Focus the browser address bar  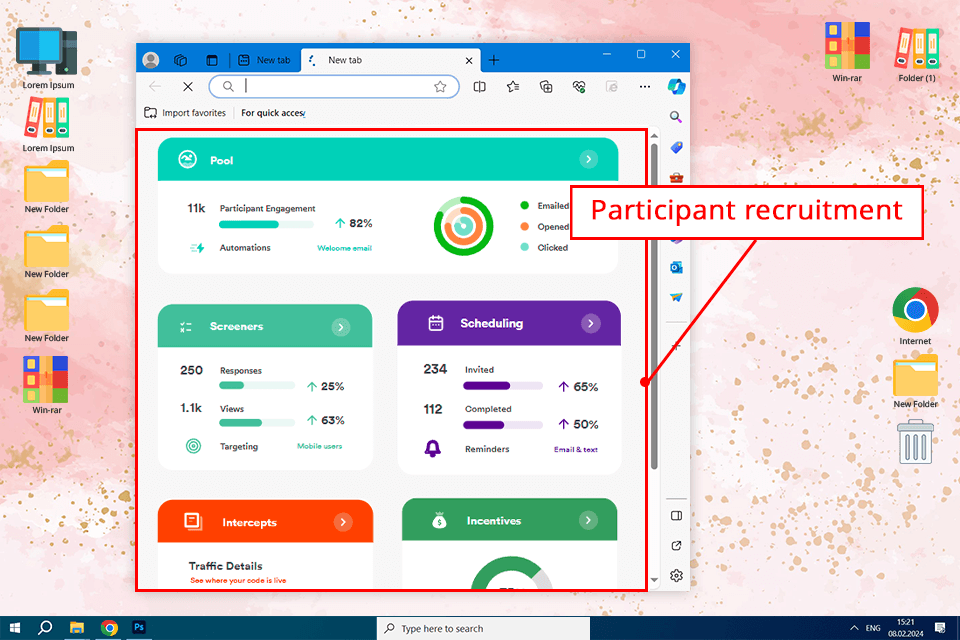click(x=334, y=86)
